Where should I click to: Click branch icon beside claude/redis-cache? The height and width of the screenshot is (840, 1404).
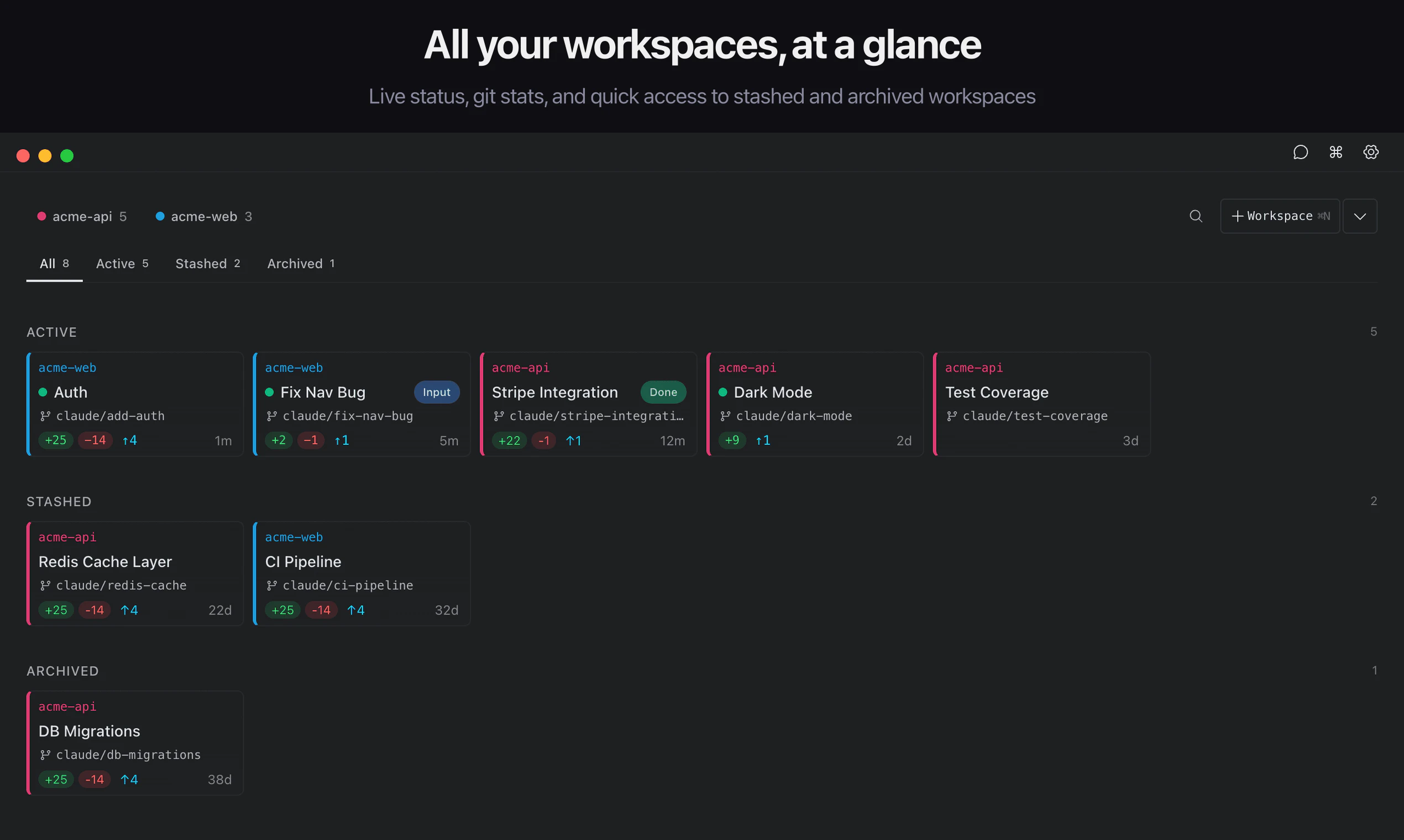click(x=45, y=586)
